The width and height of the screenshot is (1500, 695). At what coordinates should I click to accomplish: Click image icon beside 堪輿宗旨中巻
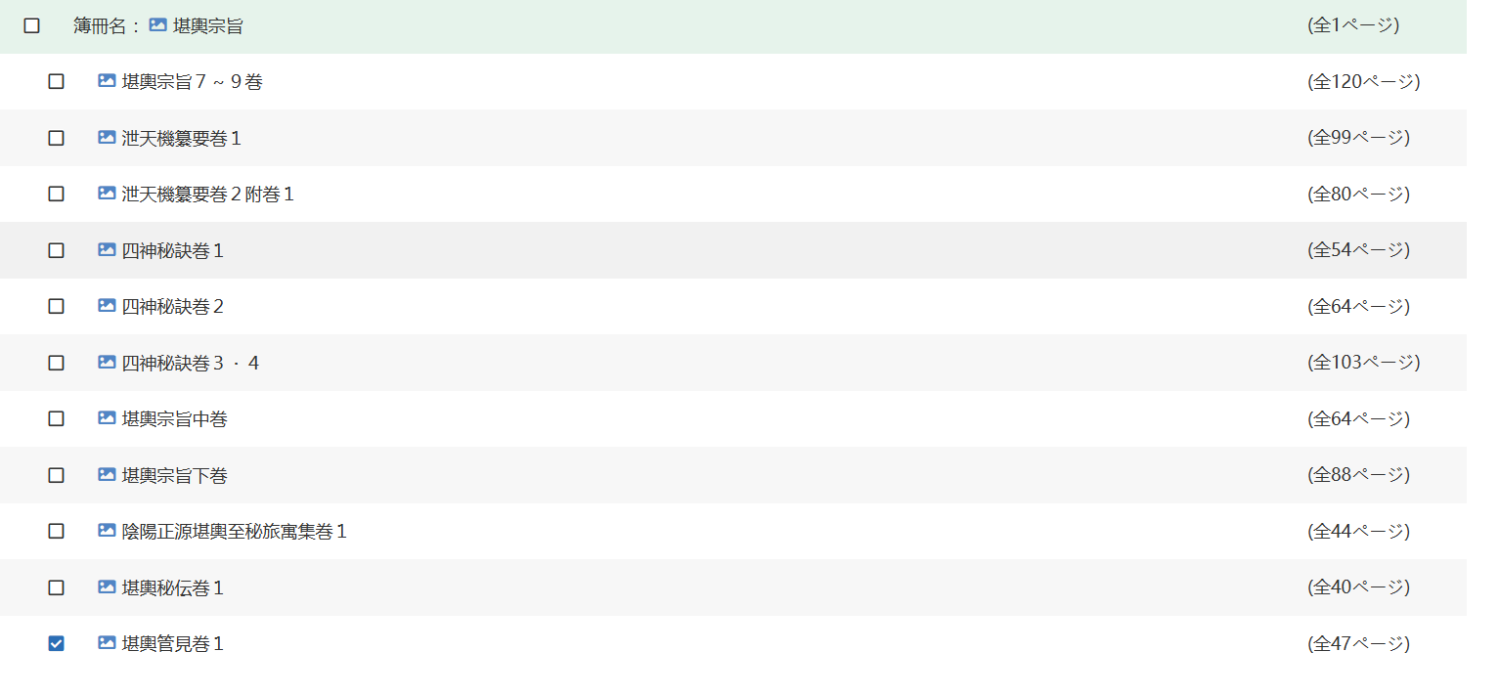tap(107, 419)
